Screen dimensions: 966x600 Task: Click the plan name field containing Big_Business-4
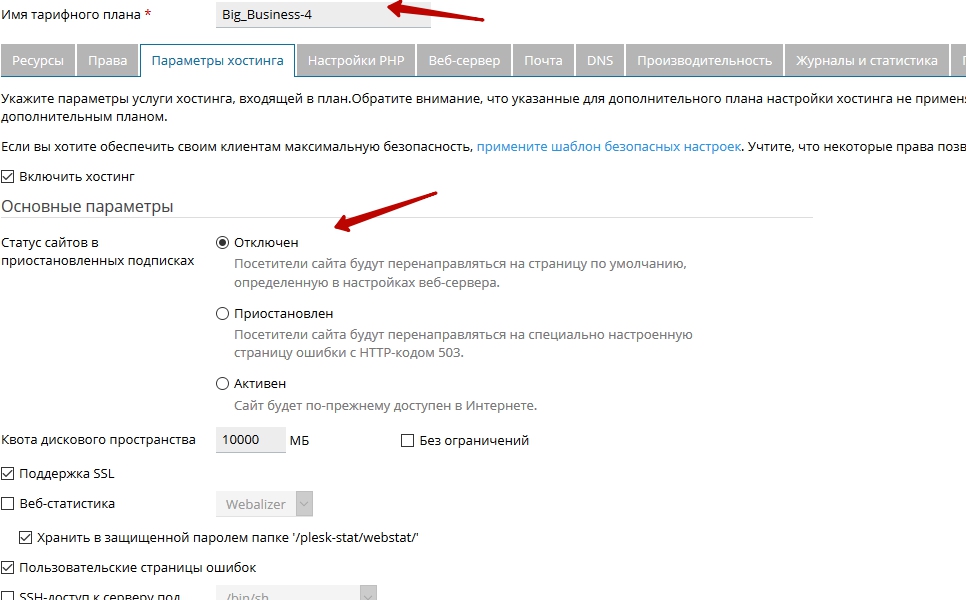tap(322, 15)
